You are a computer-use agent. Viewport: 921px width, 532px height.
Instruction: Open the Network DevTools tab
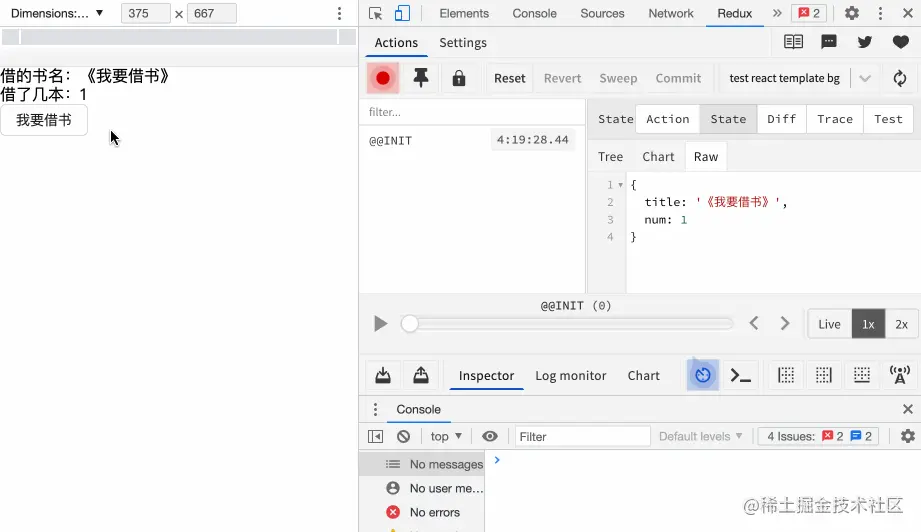click(670, 13)
